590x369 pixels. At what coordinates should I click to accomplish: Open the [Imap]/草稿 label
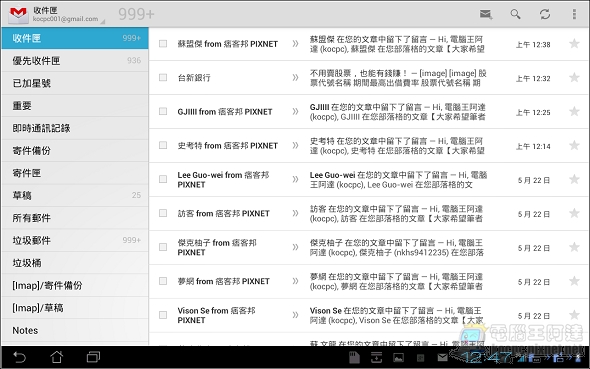point(75,308)
